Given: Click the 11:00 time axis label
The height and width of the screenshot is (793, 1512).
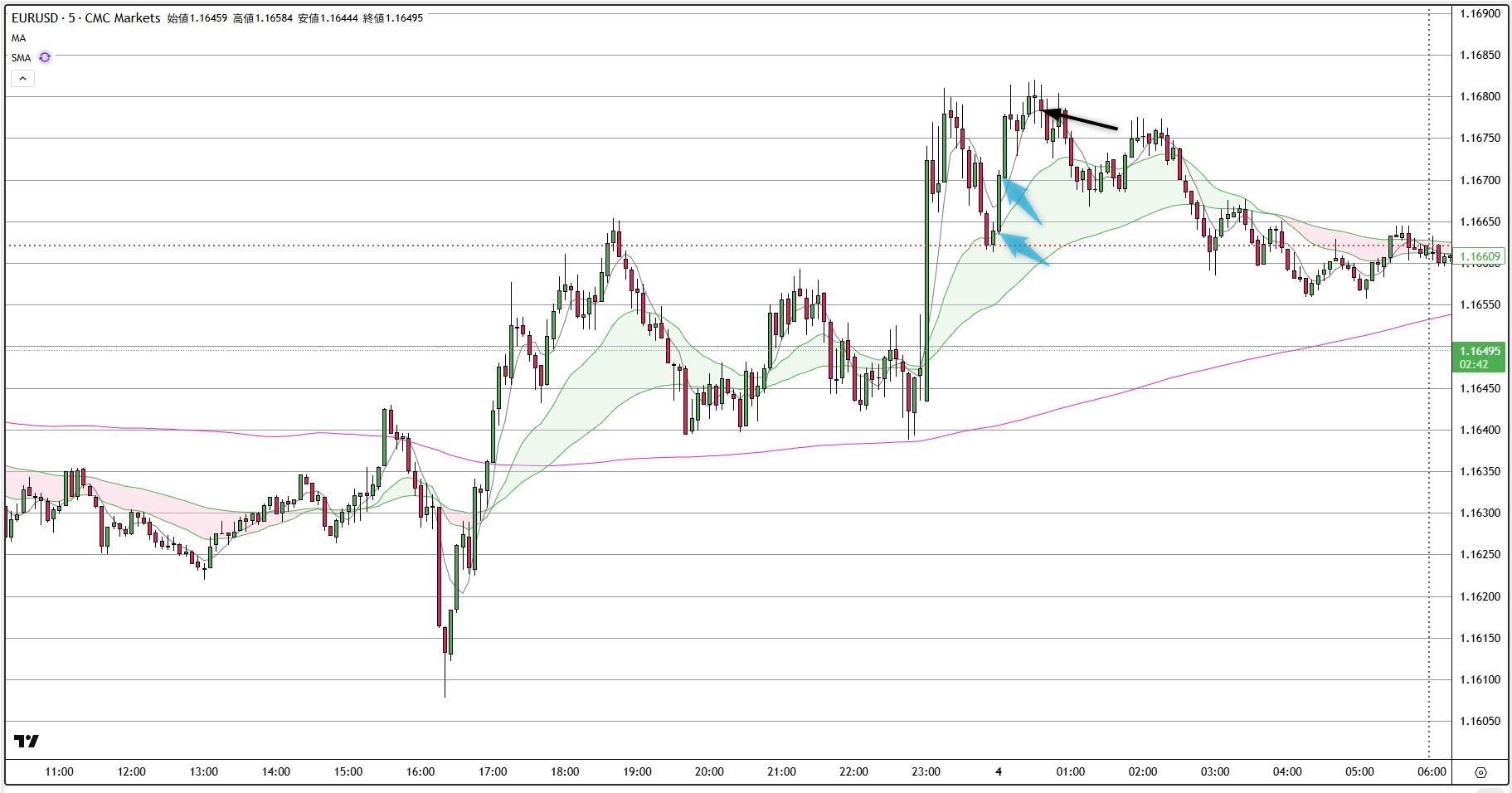Looking at the screenshot, I should [x=59, y=771].
